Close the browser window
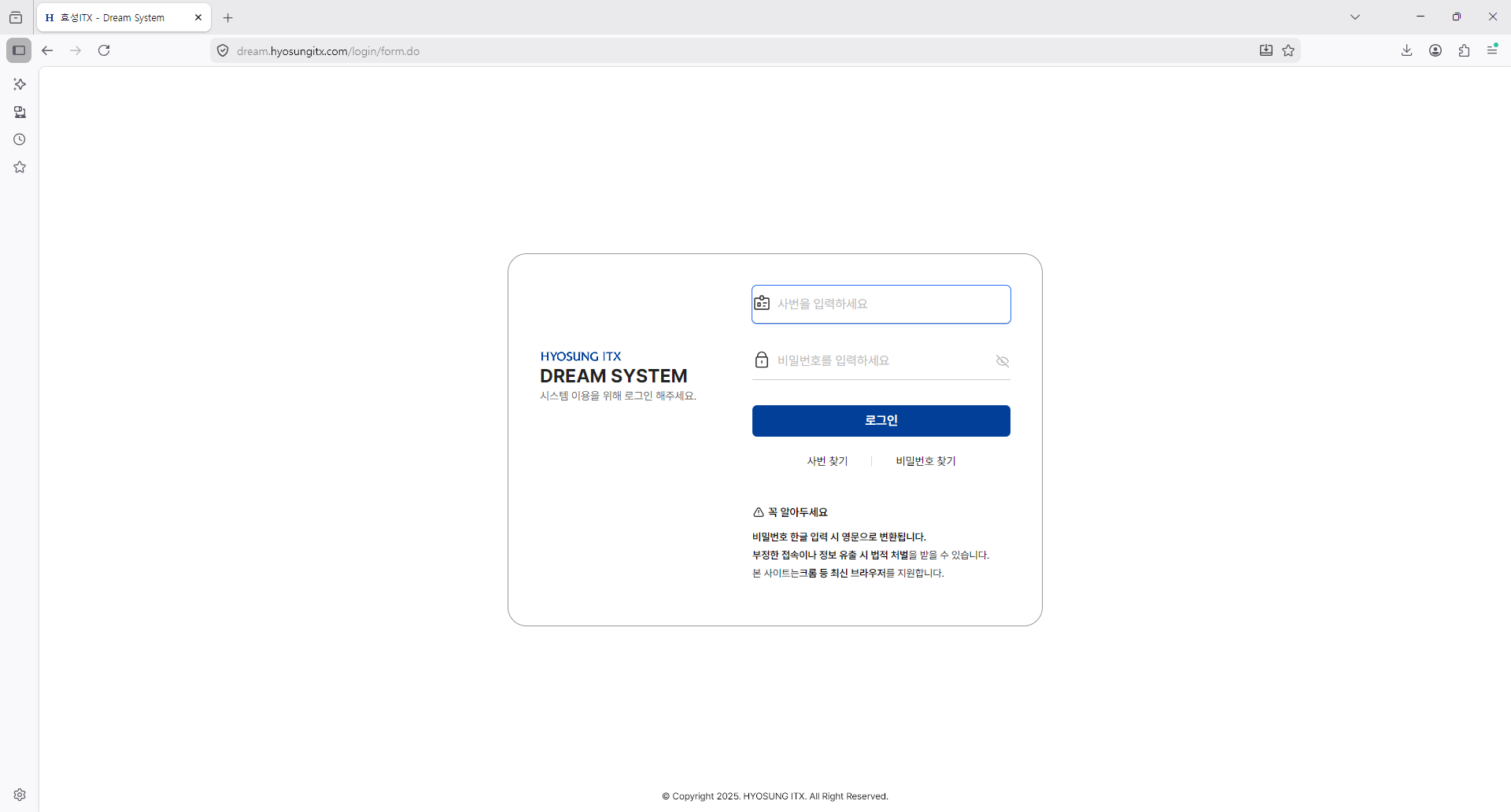Screen dimensions: 1511x812 pos(1493,17)
